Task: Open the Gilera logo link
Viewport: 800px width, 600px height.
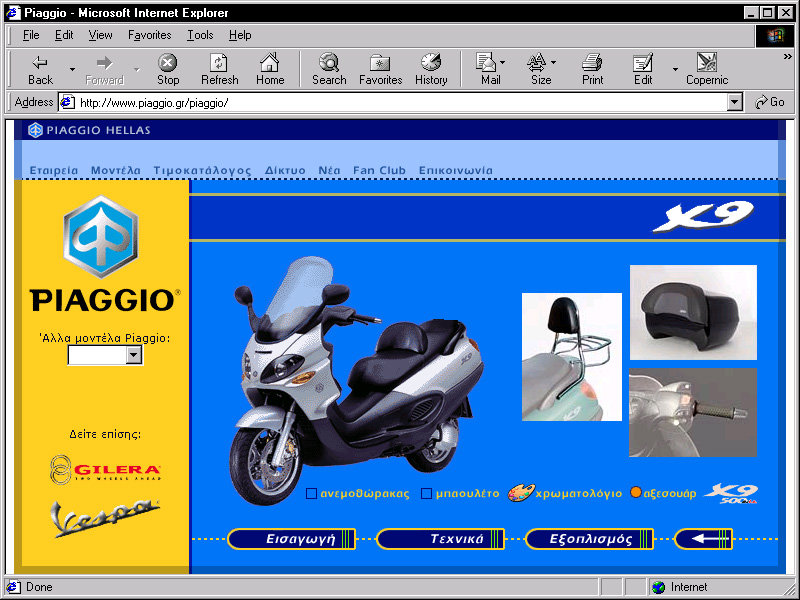Action: tap(105, 469)
